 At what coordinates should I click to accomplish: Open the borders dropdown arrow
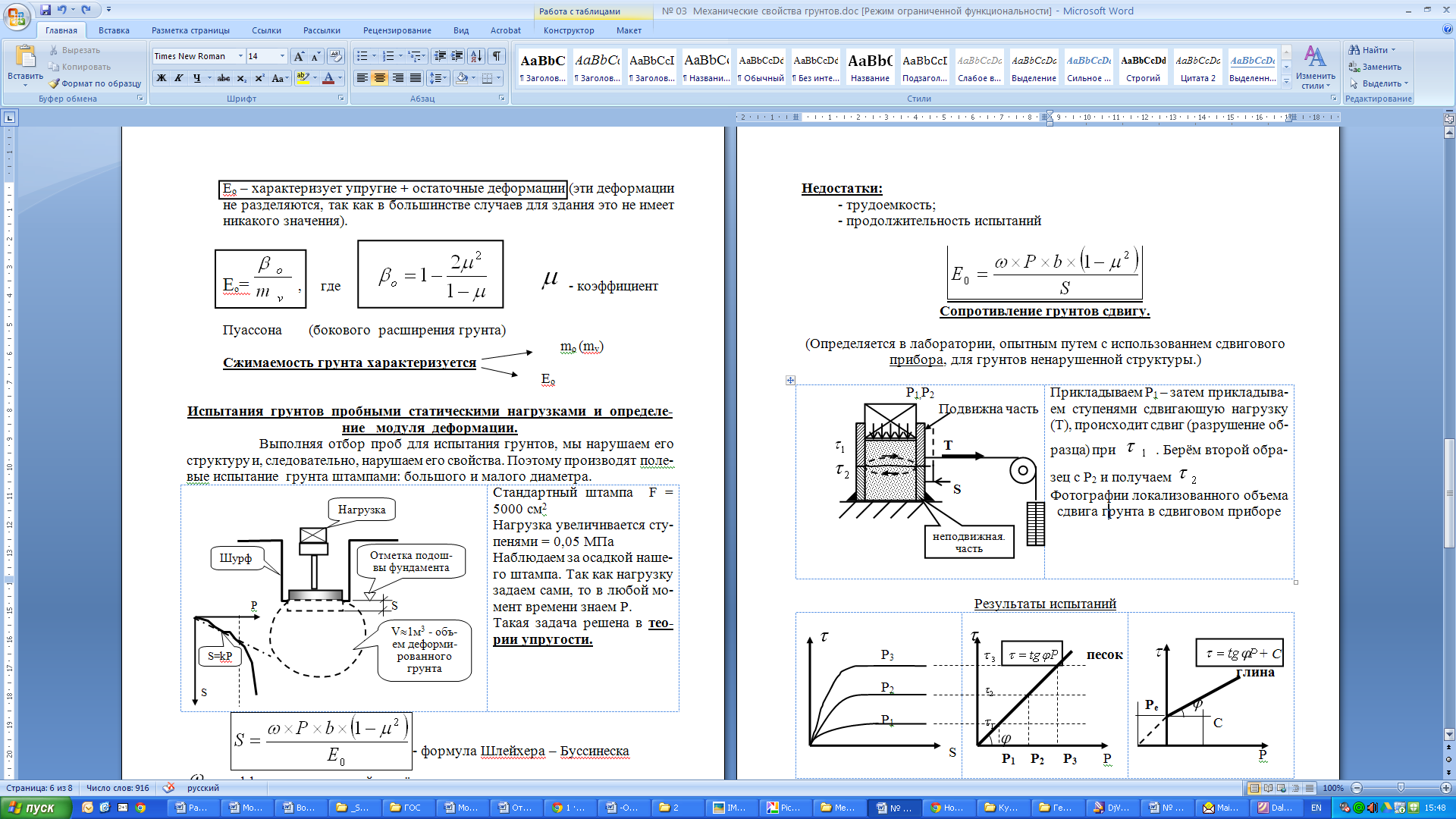(499, 78)
